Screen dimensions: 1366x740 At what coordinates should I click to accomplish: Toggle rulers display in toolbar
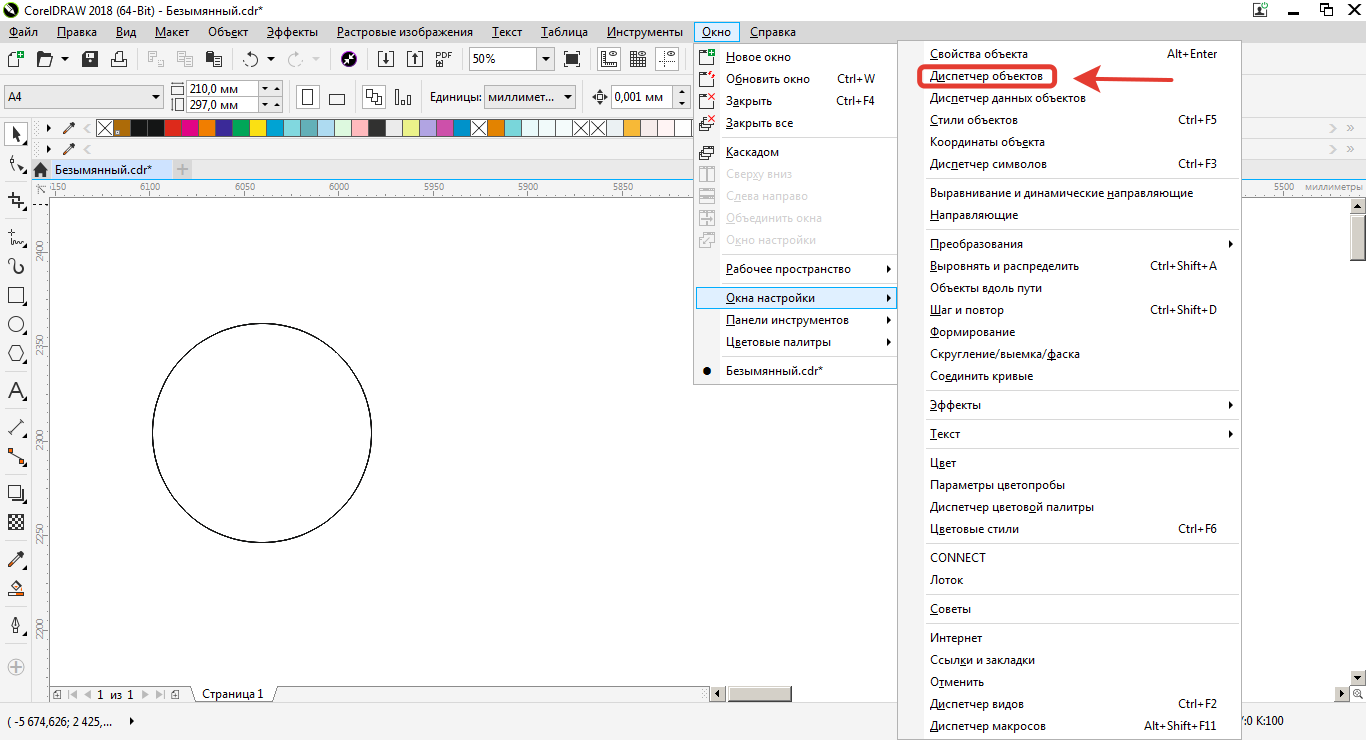click(x=608, y=59)
